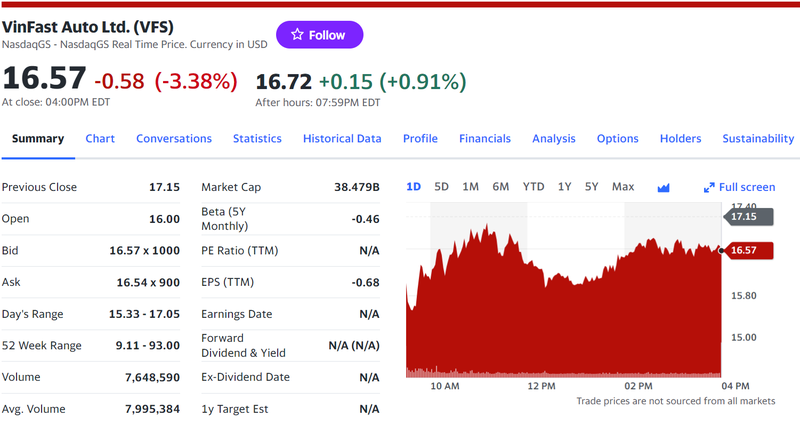Switch to the Chart tab
This screenshot has width=800, height=432.
[100, 139]
